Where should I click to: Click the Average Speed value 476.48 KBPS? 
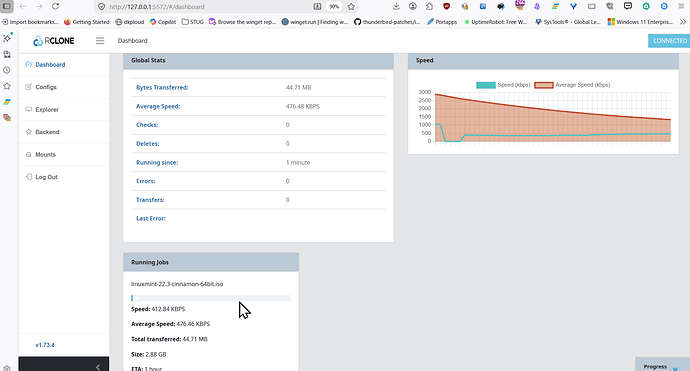[303, 107]
